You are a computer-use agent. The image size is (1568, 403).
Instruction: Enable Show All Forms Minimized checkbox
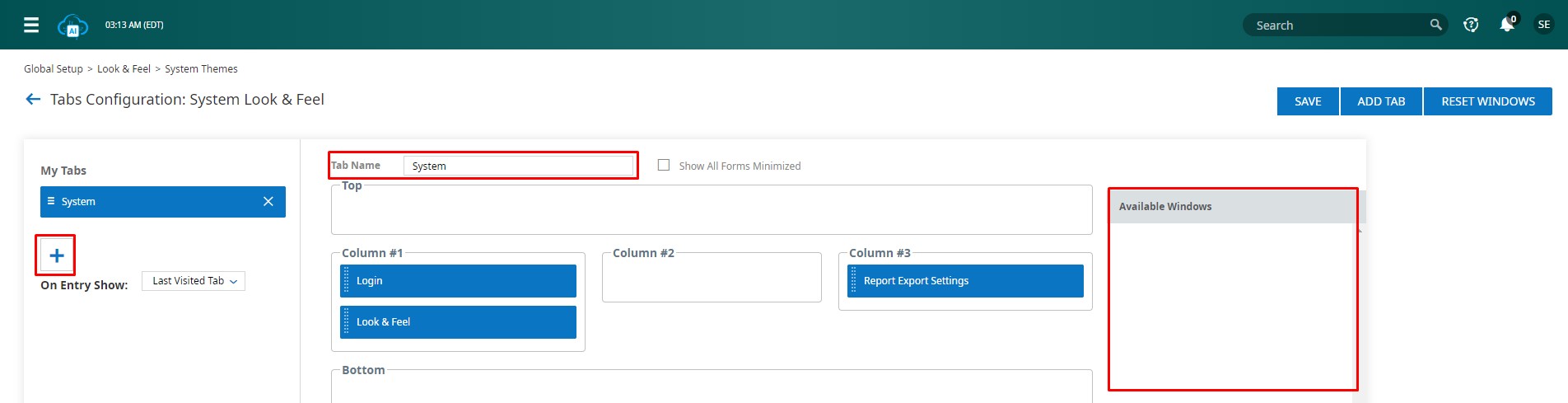(x=664, y=166)
